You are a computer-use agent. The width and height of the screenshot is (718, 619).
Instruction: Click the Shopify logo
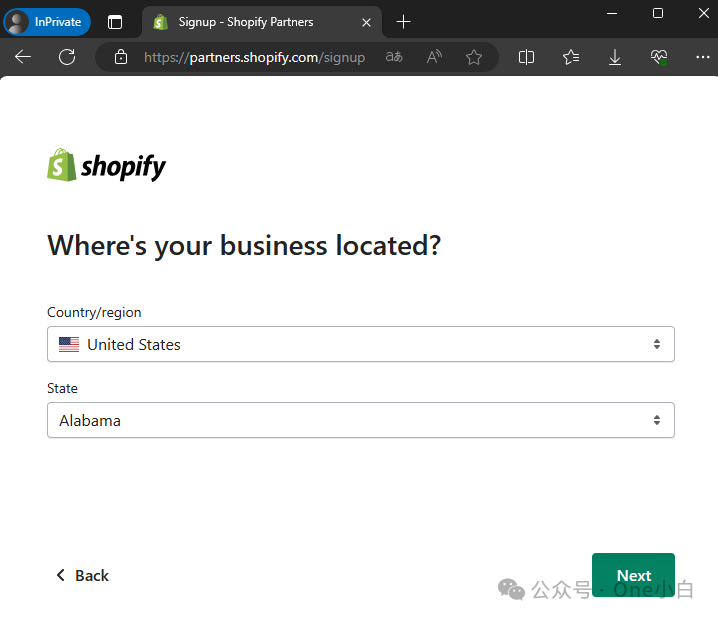click(106, 165)
